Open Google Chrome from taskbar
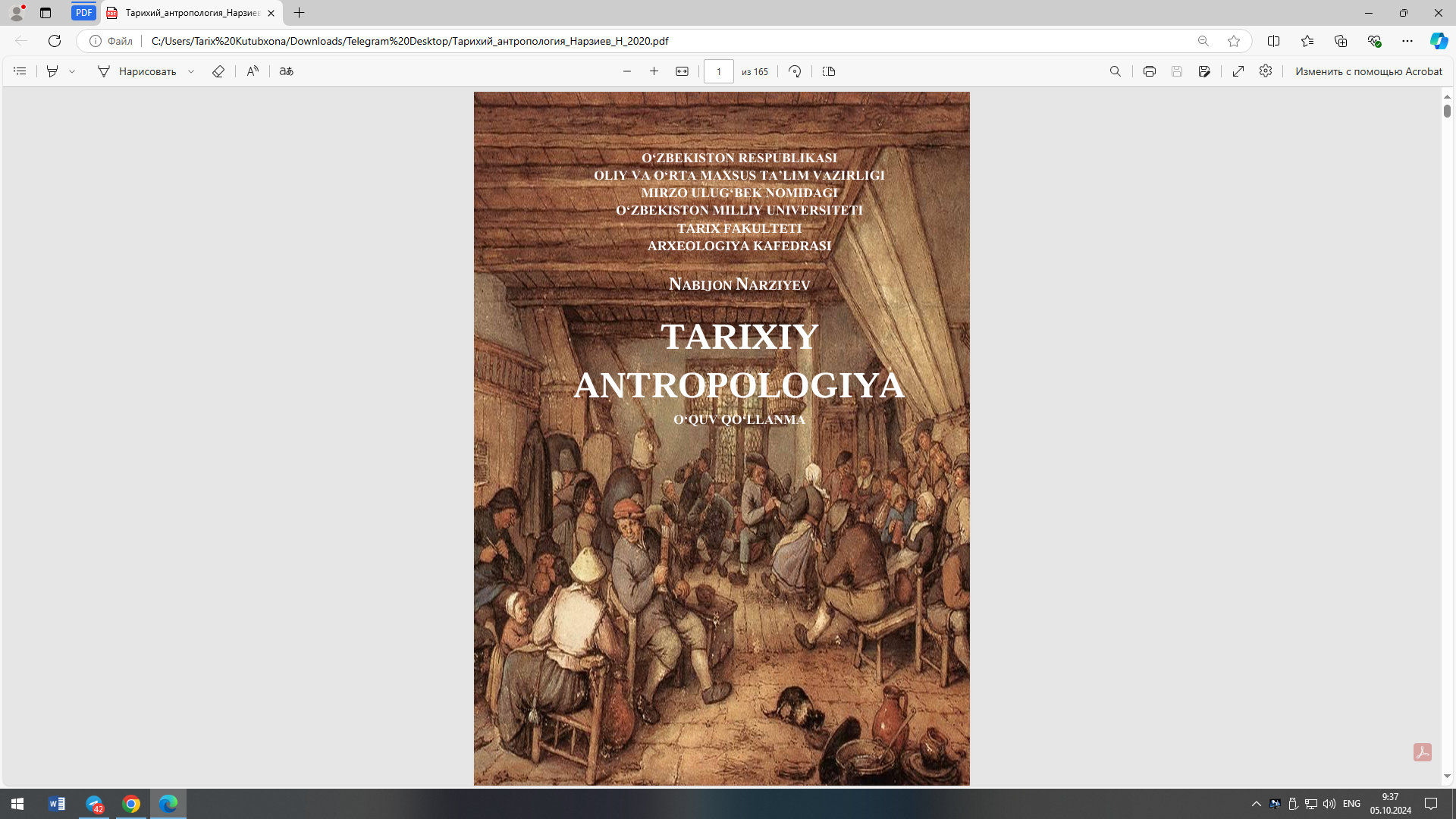Screen dimensions: 1456x819 tap(131, 804)
